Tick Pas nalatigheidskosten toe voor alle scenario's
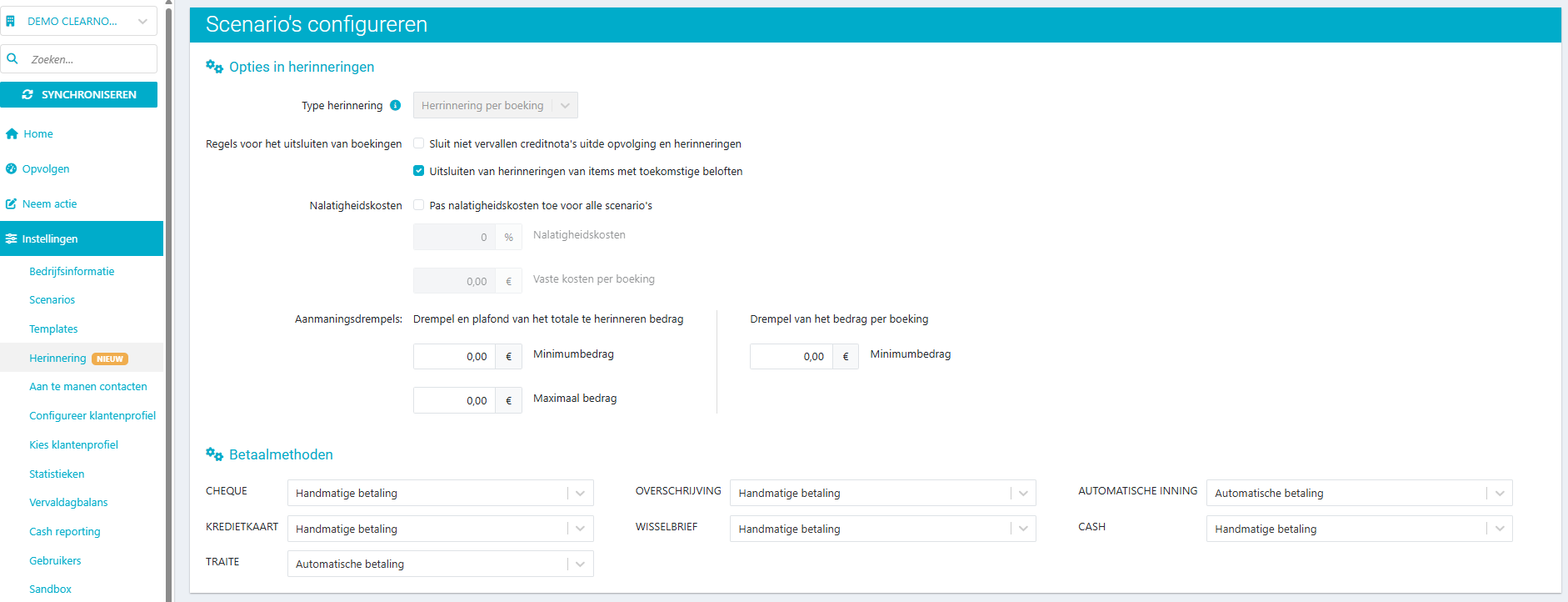 pyautogui.click(x=419, y=205)
